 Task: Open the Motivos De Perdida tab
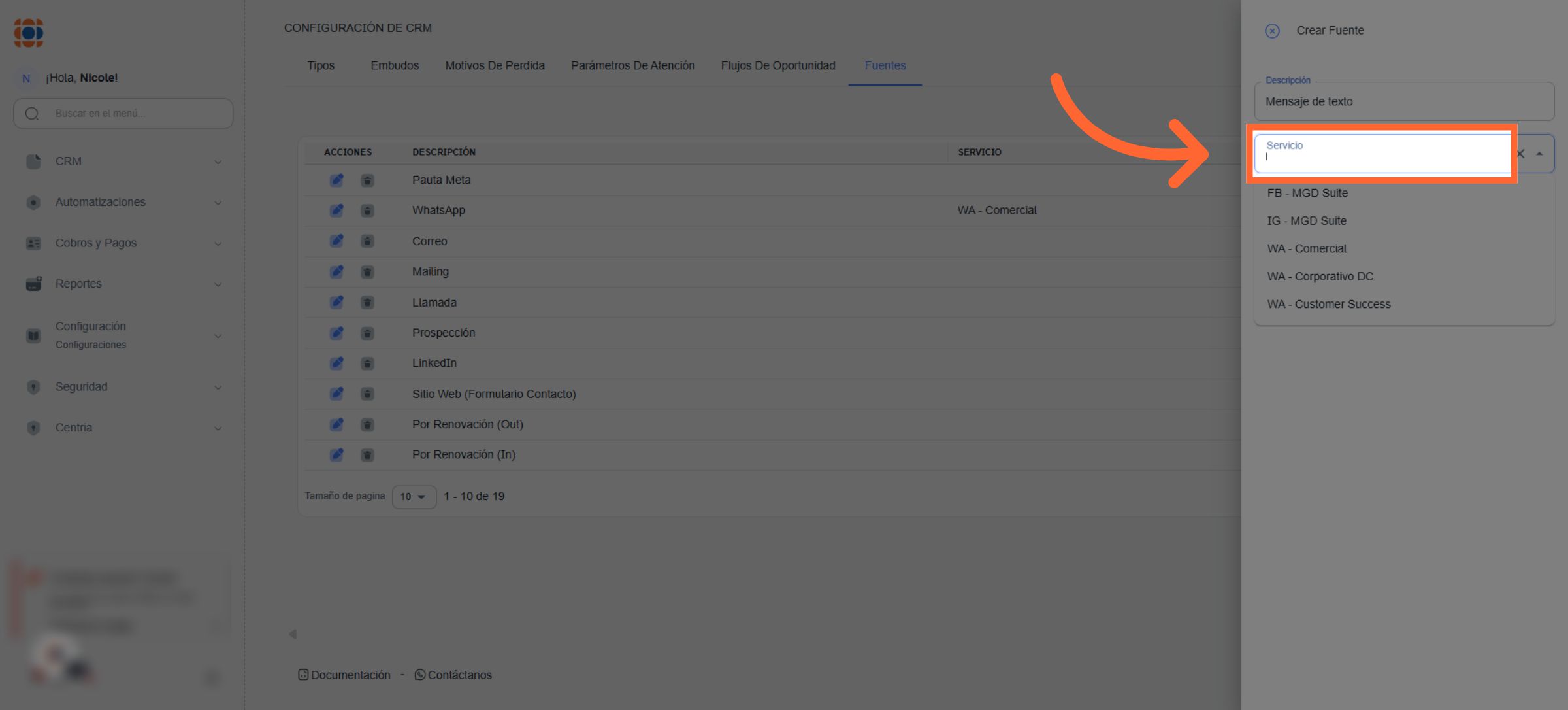point(495,65)
